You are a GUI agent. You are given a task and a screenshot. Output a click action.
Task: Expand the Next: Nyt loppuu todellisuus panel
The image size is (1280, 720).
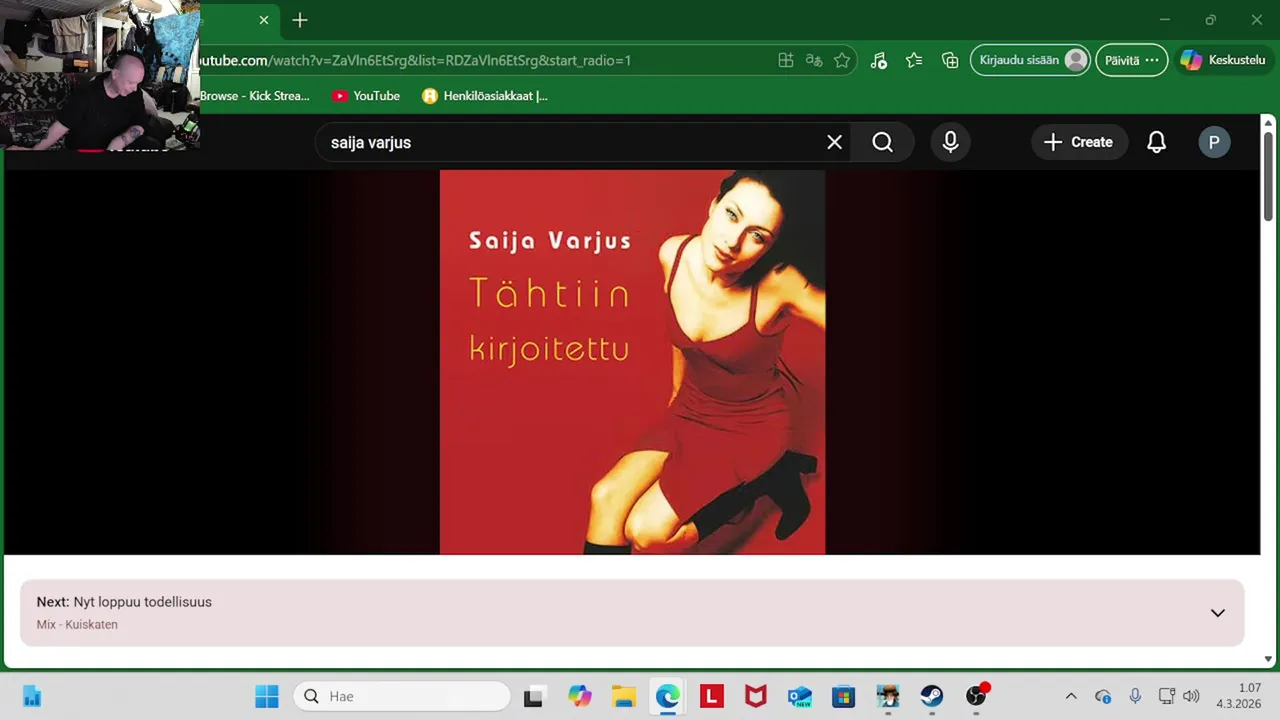1217,613
